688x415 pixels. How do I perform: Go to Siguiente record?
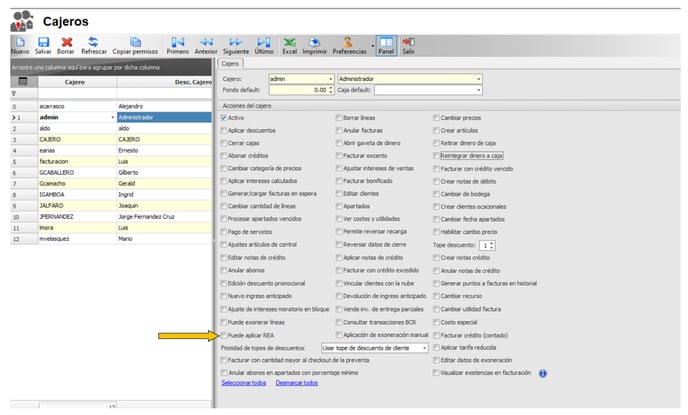tap(236, 46)
